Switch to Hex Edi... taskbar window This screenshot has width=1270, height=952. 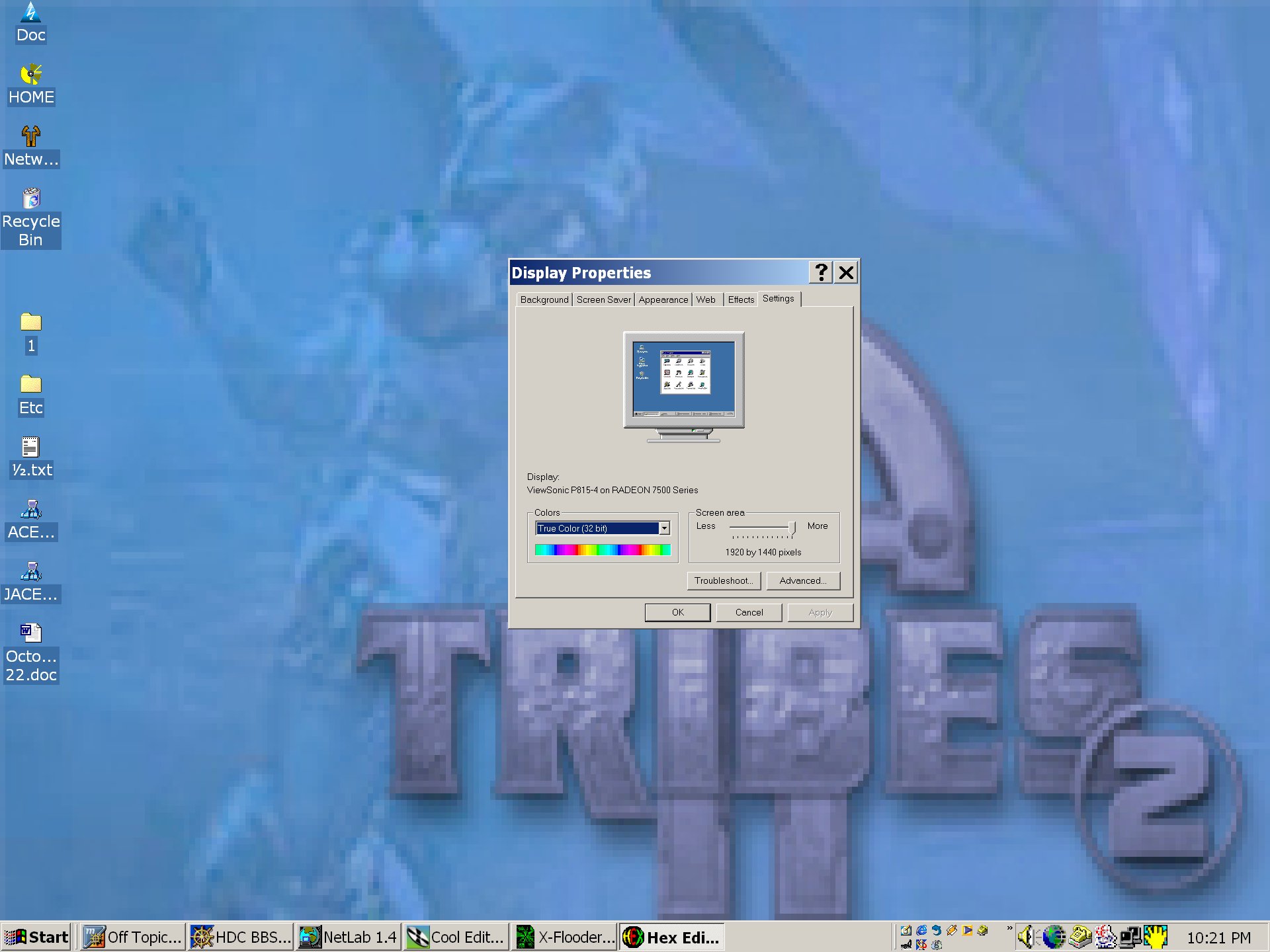[672, 937]
